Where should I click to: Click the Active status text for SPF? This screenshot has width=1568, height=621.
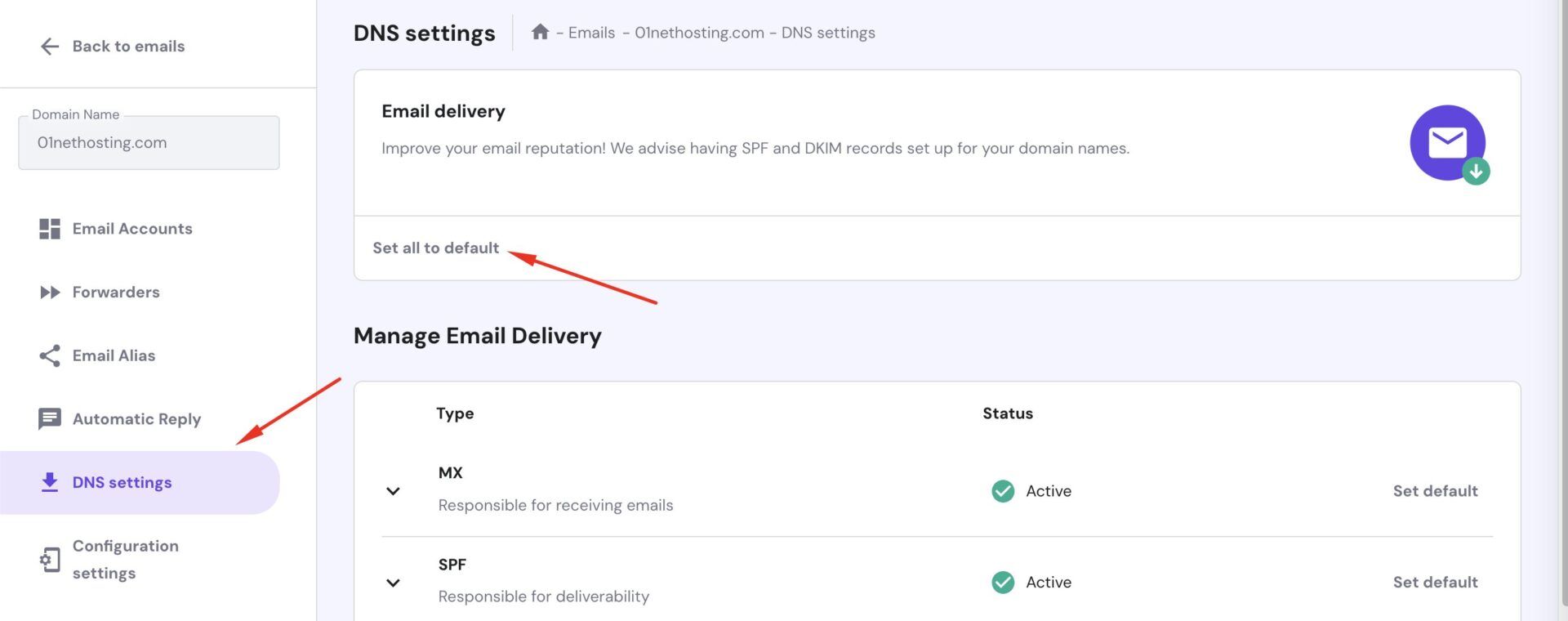point(1049,583)
